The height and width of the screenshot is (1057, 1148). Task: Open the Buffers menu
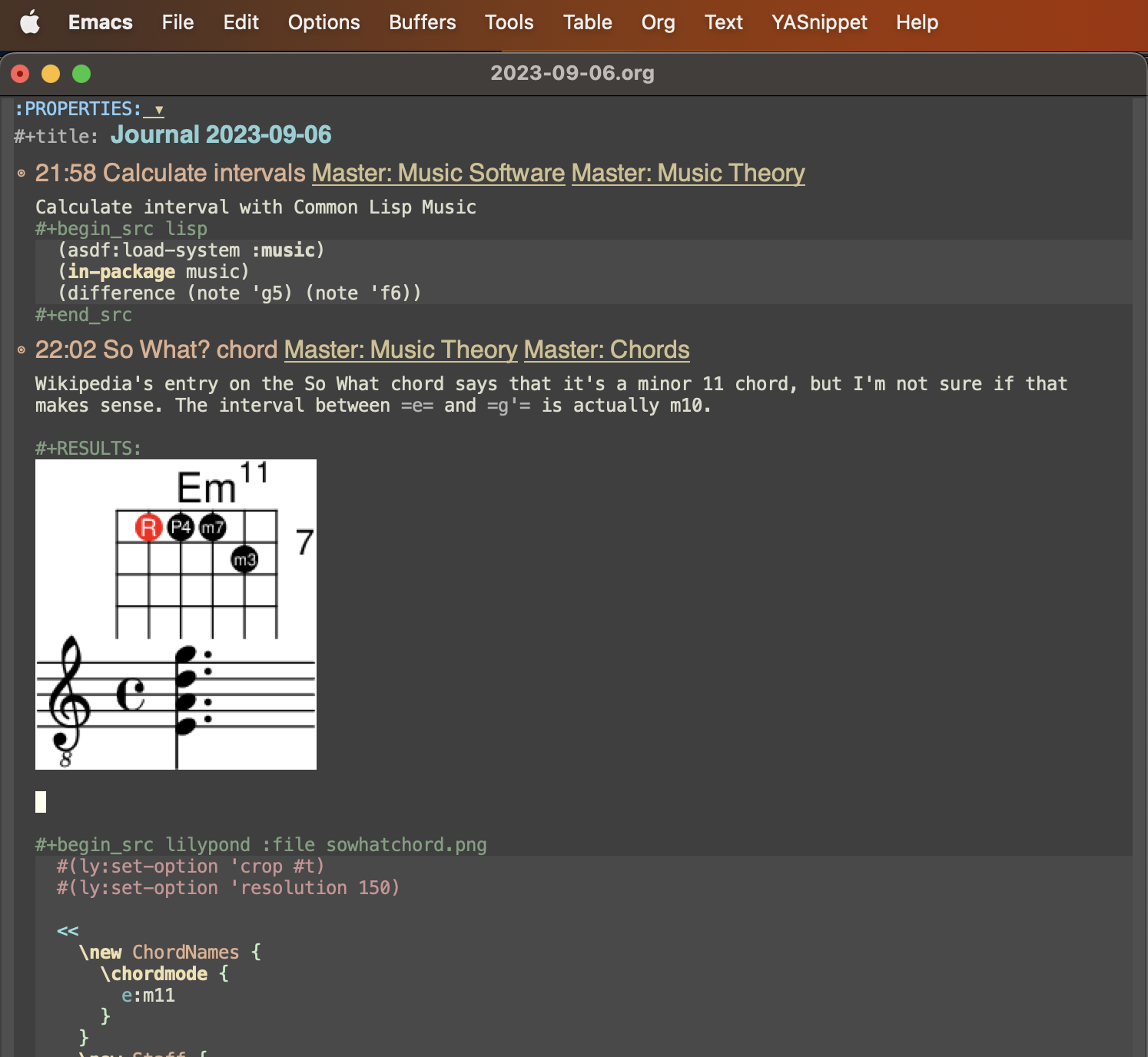point(423,22)
